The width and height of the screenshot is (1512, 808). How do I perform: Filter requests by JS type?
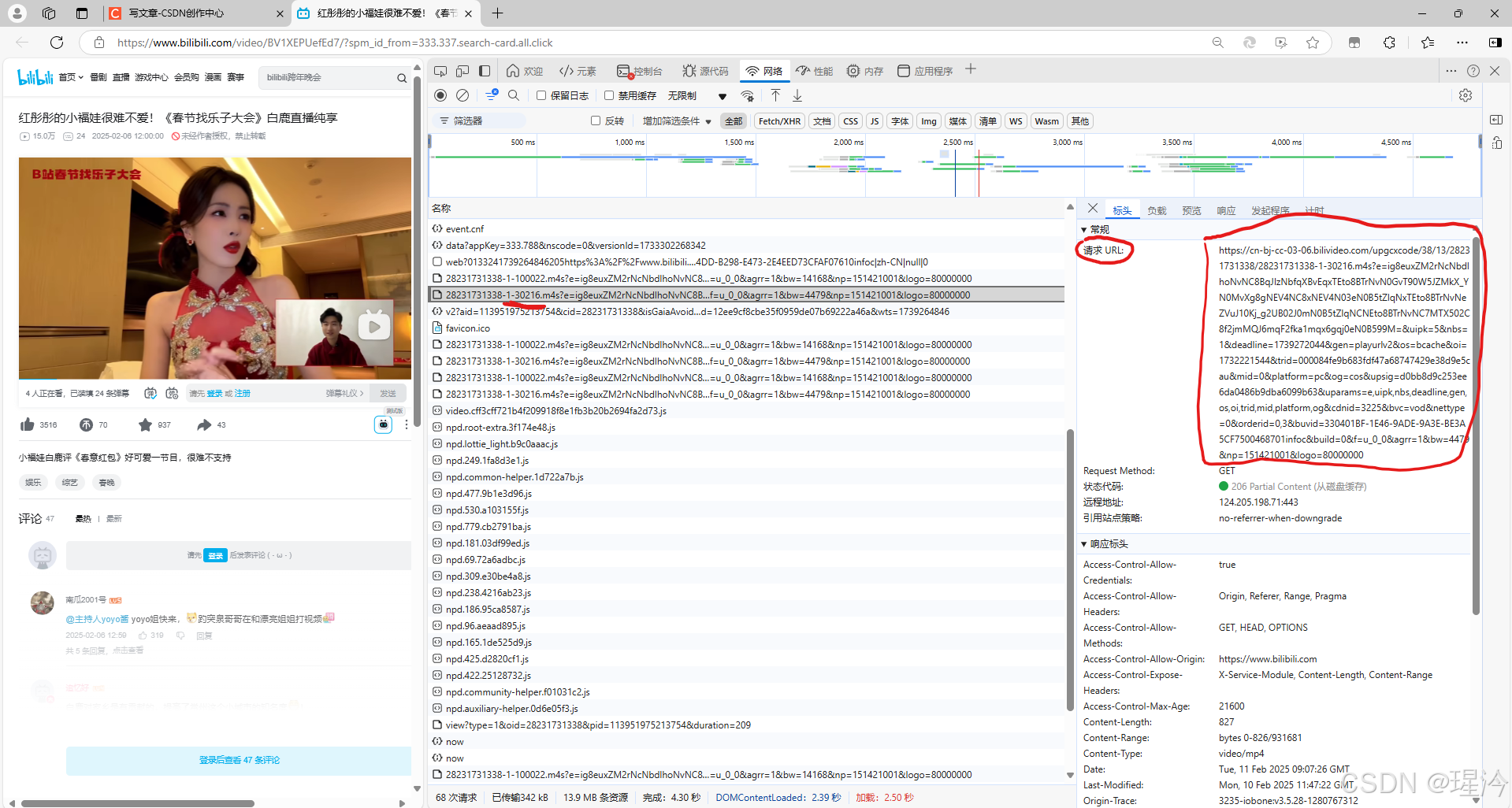point(875,121)
